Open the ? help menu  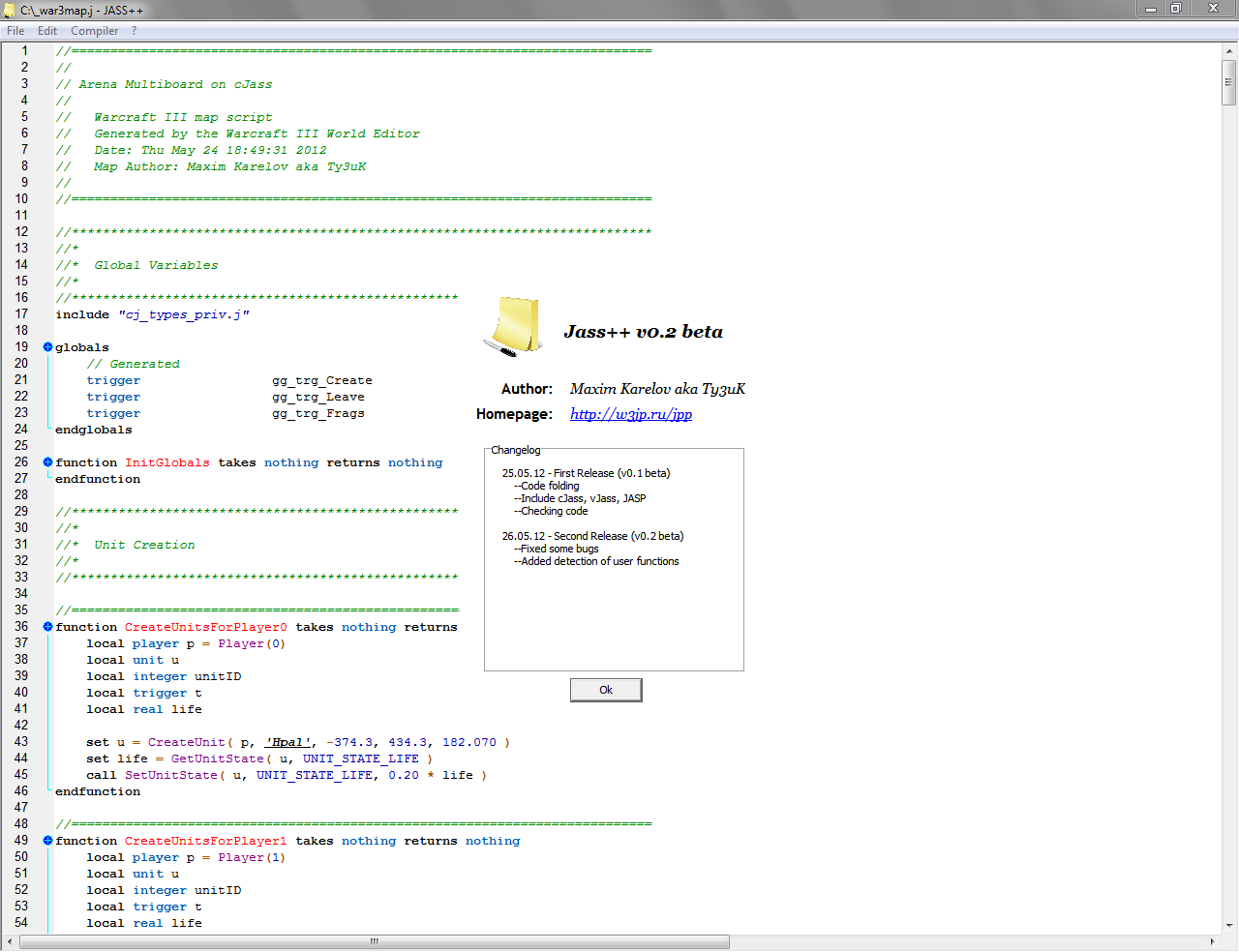[x=135, y=31]
